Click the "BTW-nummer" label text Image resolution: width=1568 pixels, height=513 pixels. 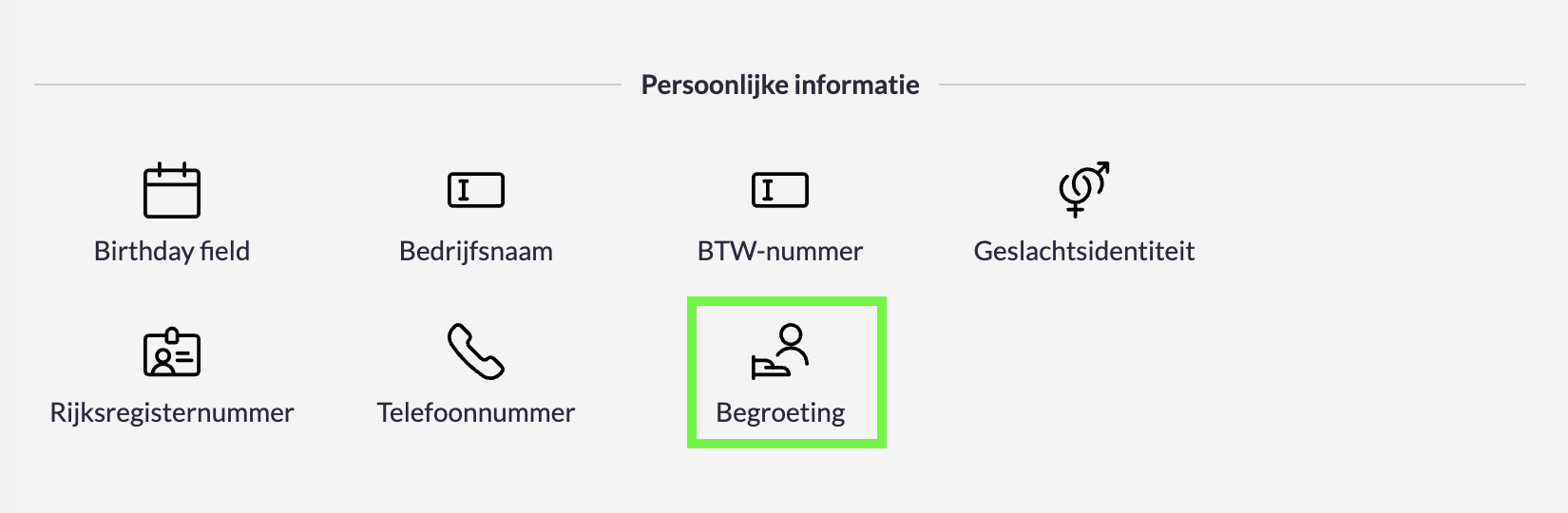click(x=780, y=251)
